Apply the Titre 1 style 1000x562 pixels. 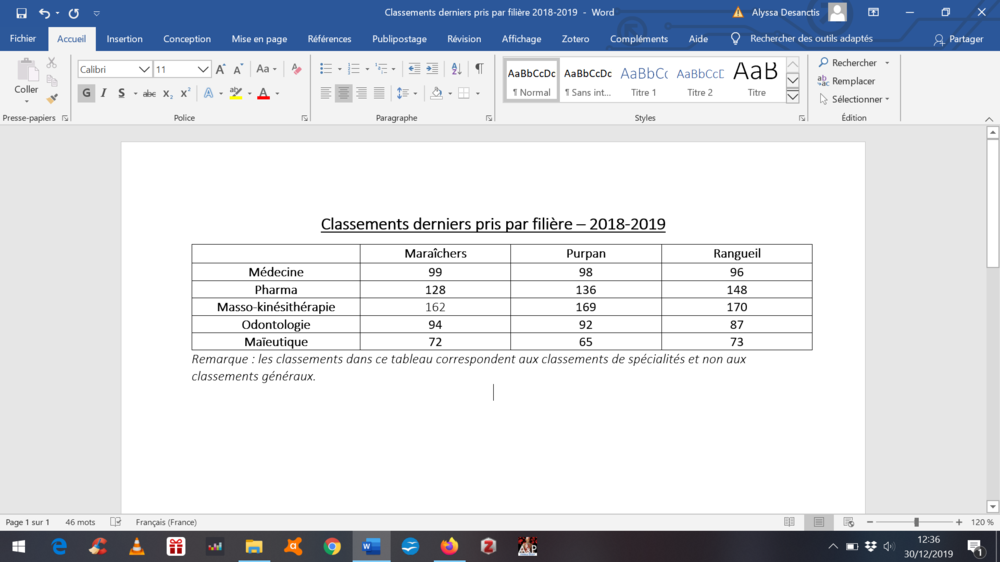pyautogui.click(x=644, y=80)
